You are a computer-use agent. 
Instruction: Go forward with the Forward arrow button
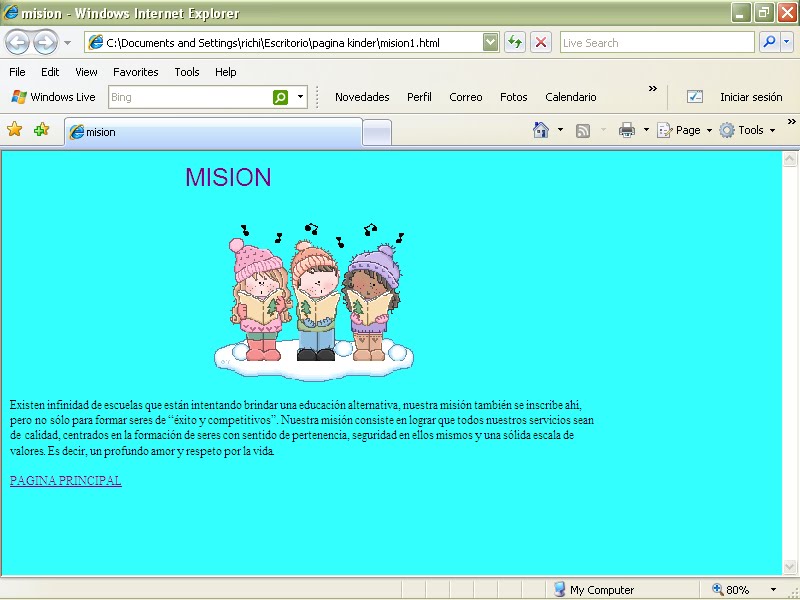(45, 42)
